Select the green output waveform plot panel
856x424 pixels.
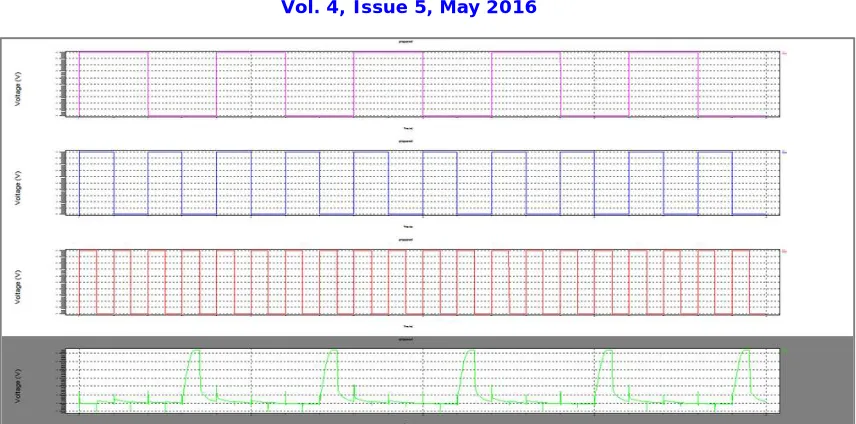click(423, 380)
